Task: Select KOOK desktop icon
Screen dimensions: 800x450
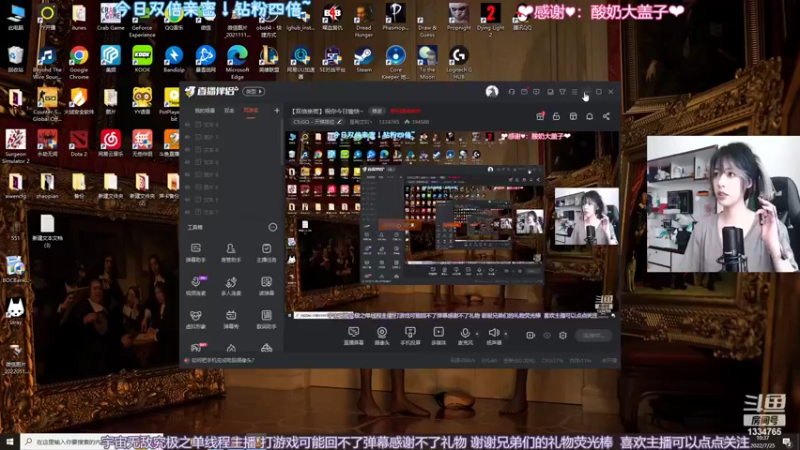Action: pos(142,59)
